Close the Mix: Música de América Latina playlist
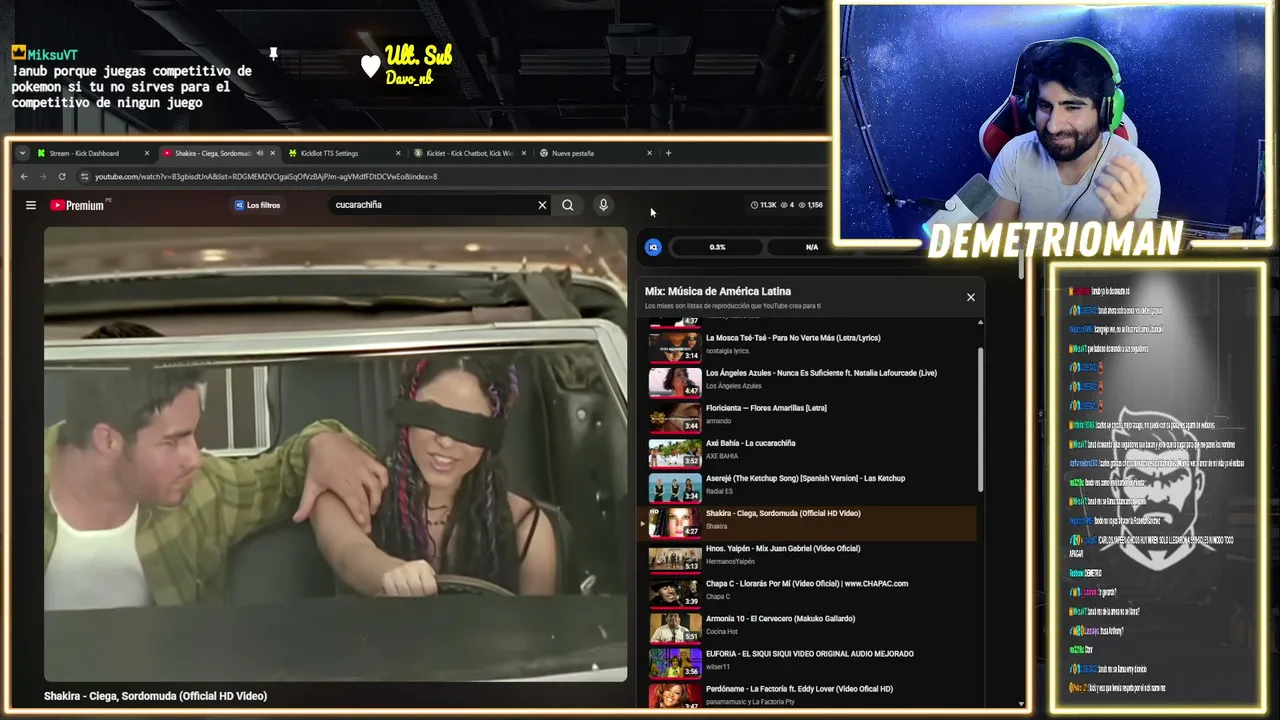This screenshot has width=1280, height=720. click(x=970, y=297)
